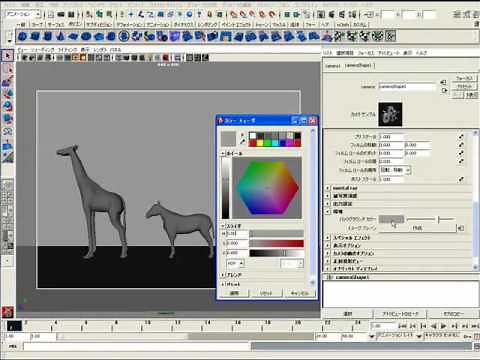Click the Load Attributes button
Image resolution: width=480 pixels, height=360 pixels.
pyautogui.click(x=400, y=314)
